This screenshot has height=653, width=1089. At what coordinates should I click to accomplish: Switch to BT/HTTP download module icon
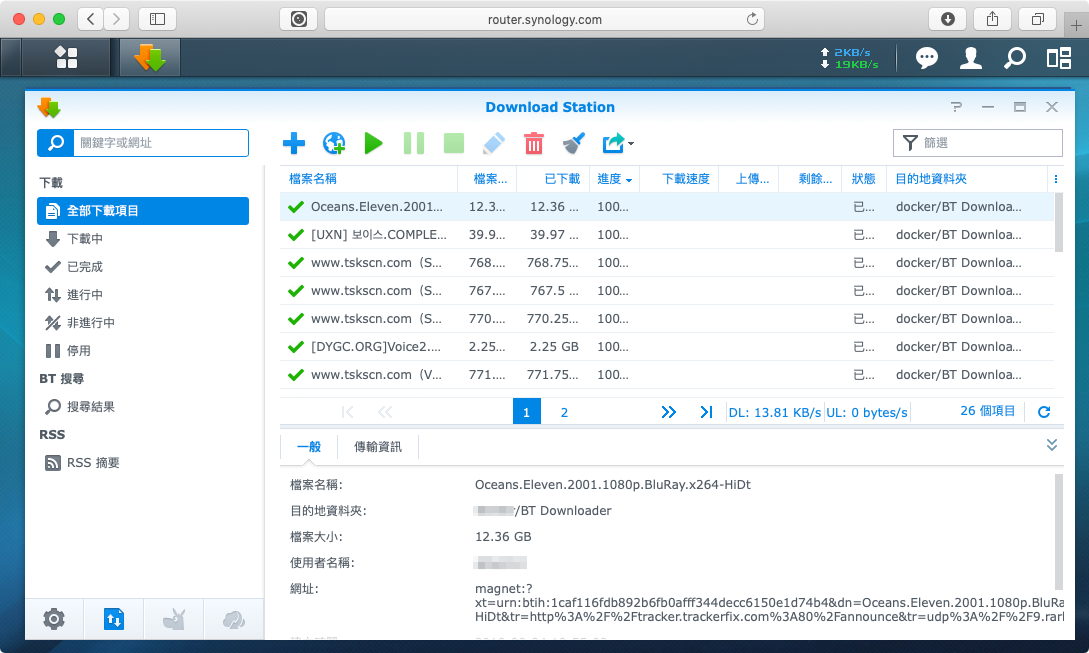[x=114, y=619]
